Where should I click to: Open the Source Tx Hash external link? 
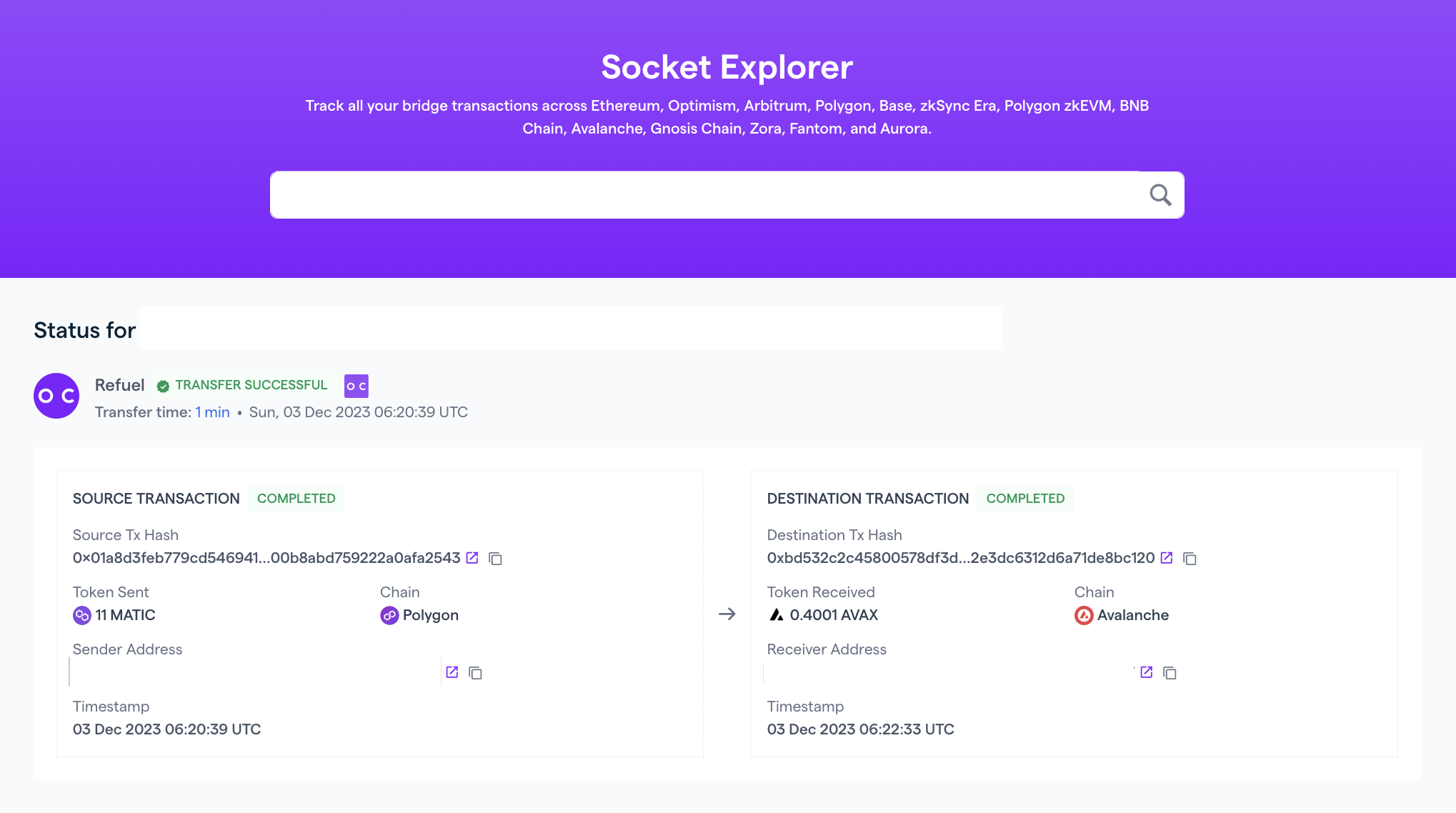472,558
